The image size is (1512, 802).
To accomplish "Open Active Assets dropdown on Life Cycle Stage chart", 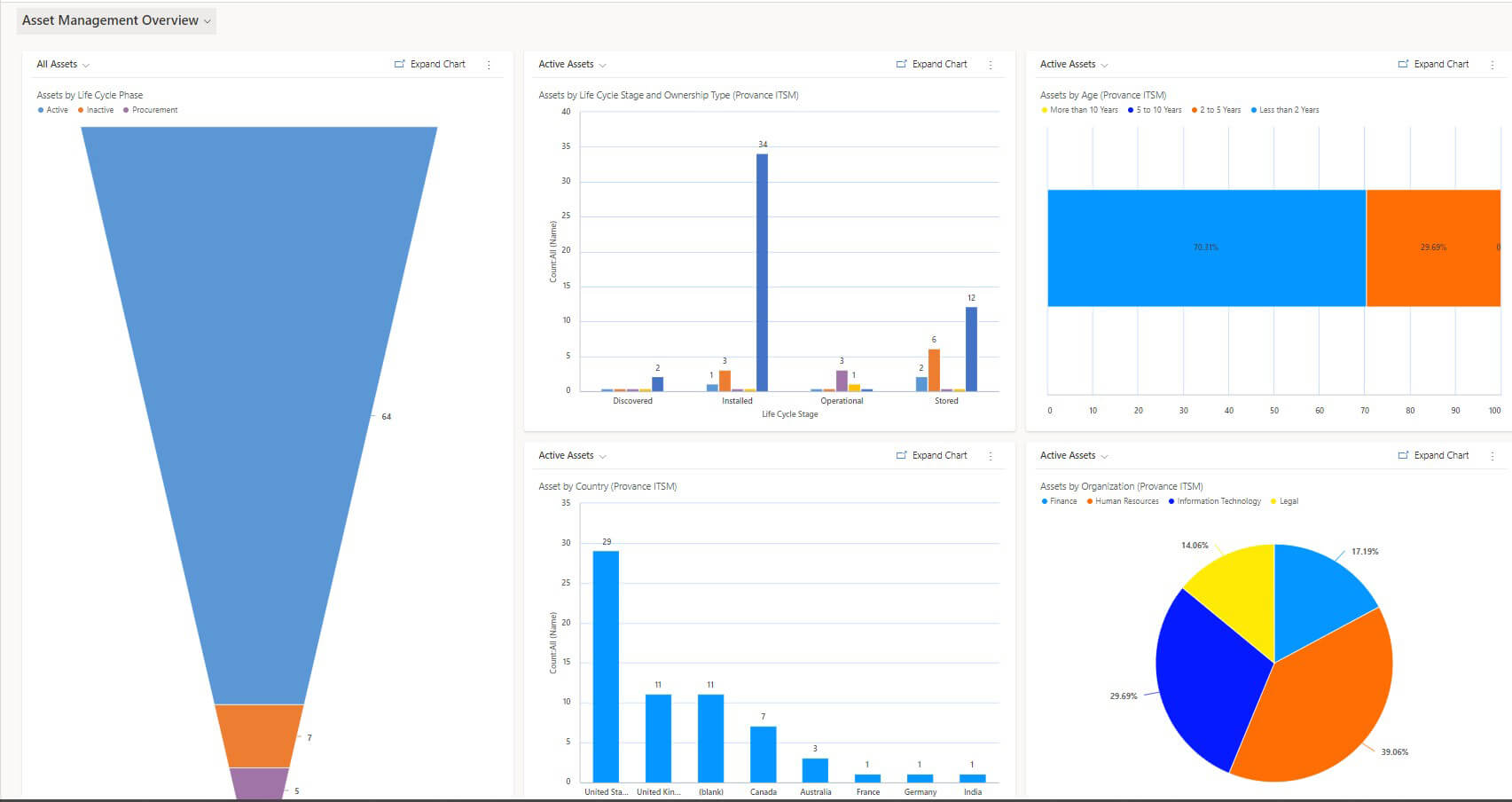I will tap(572, 65).
